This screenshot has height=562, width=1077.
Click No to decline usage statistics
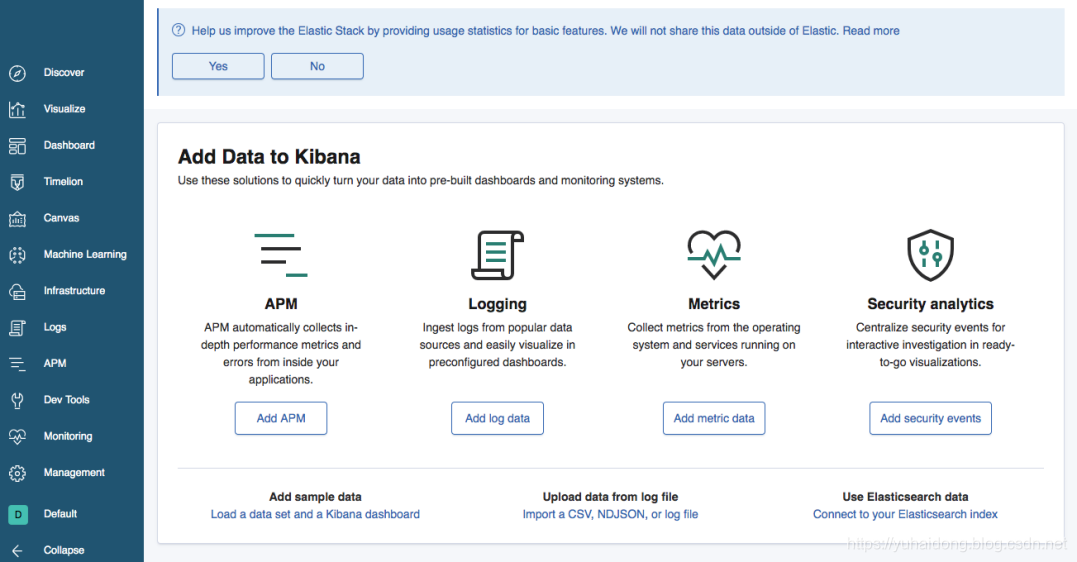[x=317, y=66]
